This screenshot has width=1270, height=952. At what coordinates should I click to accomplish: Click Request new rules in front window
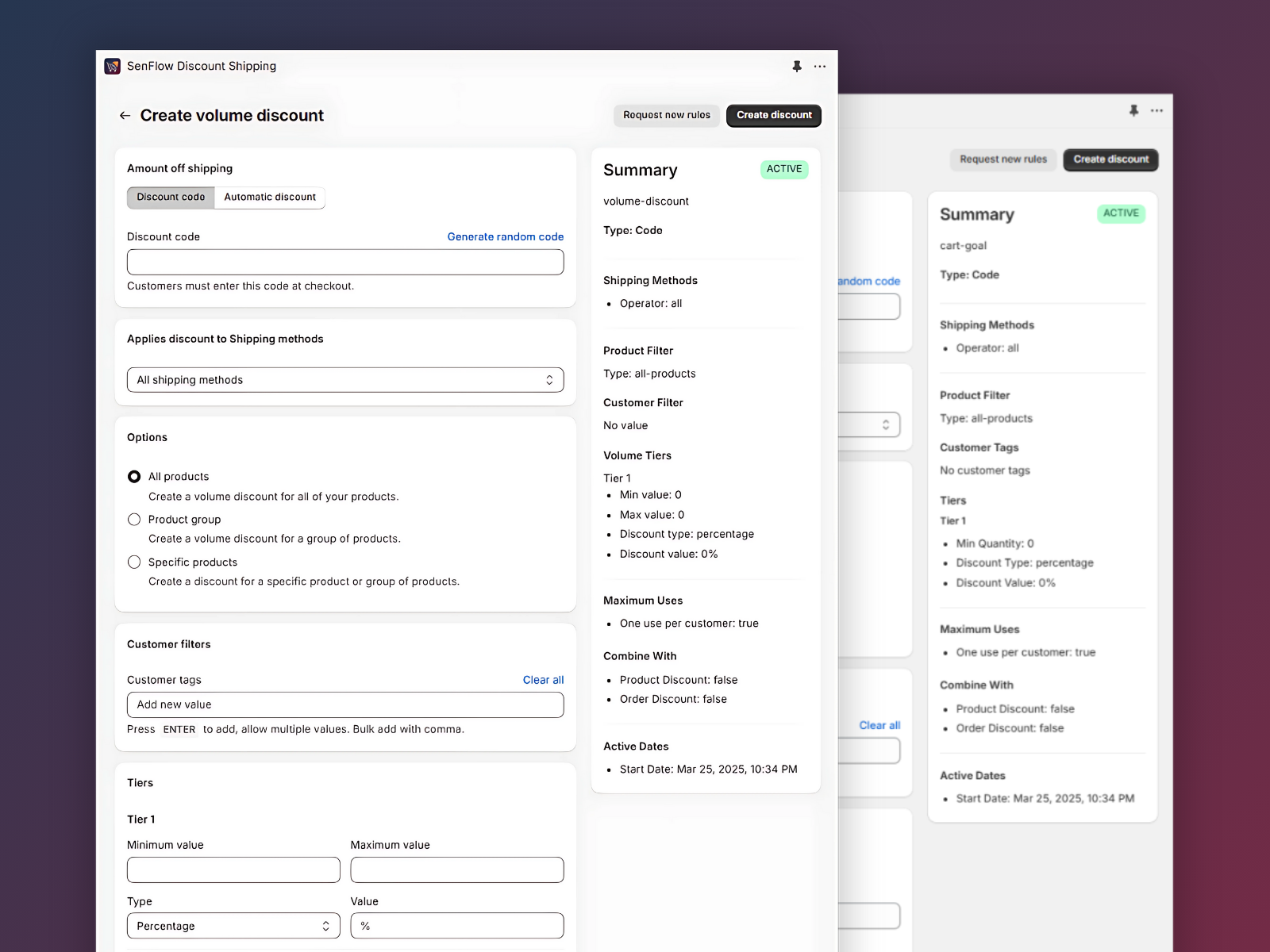(667, 116)
